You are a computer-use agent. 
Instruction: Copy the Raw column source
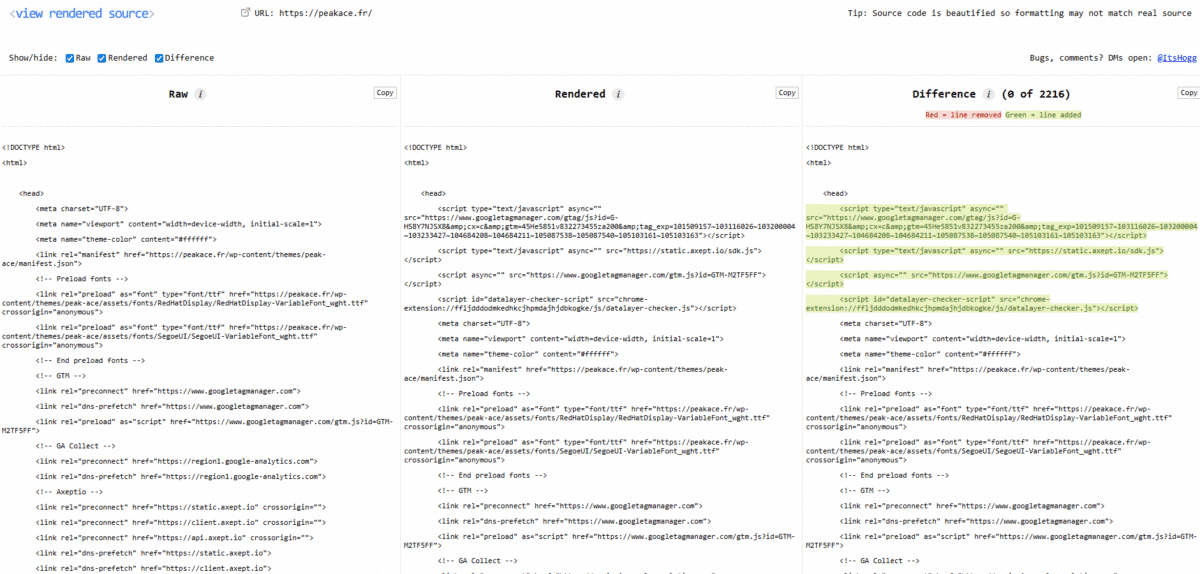pos(385,93)
